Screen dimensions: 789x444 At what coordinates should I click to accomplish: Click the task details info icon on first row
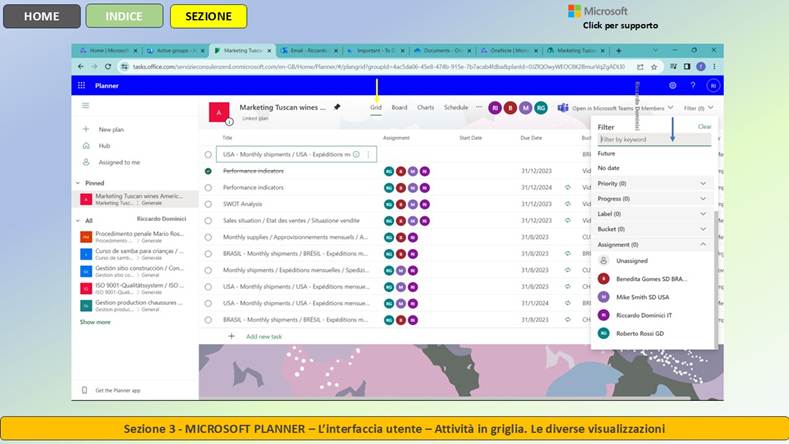tap(356, 155)
